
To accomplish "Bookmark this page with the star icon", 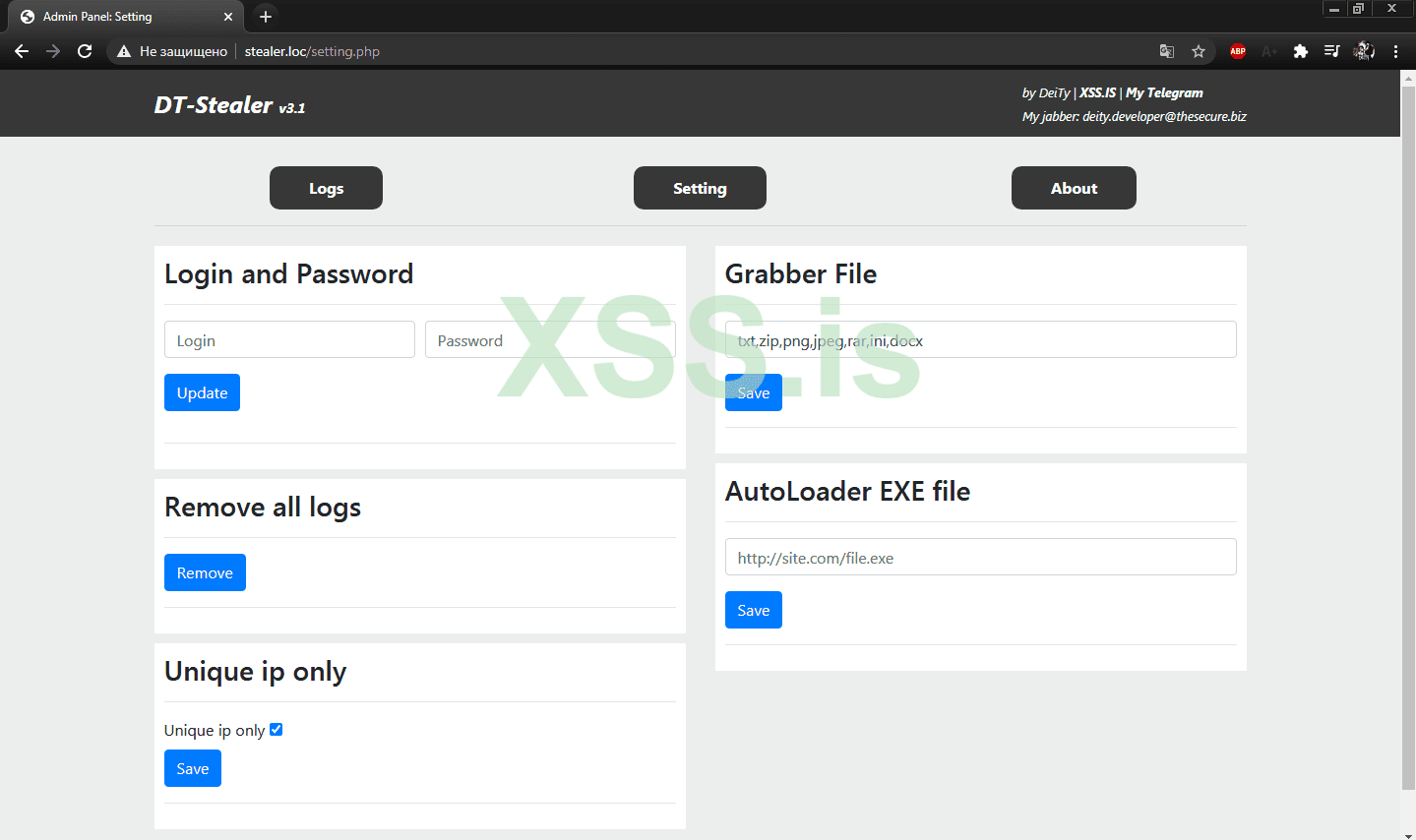I will click(x=1199, y=51).
